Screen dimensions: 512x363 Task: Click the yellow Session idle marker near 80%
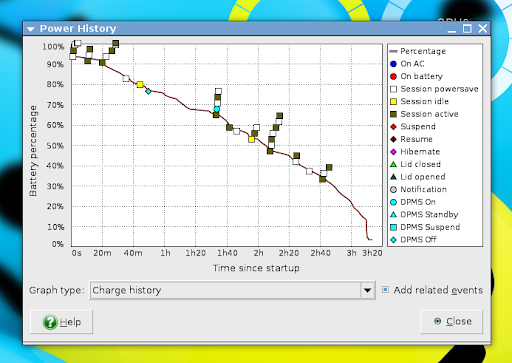140,85
